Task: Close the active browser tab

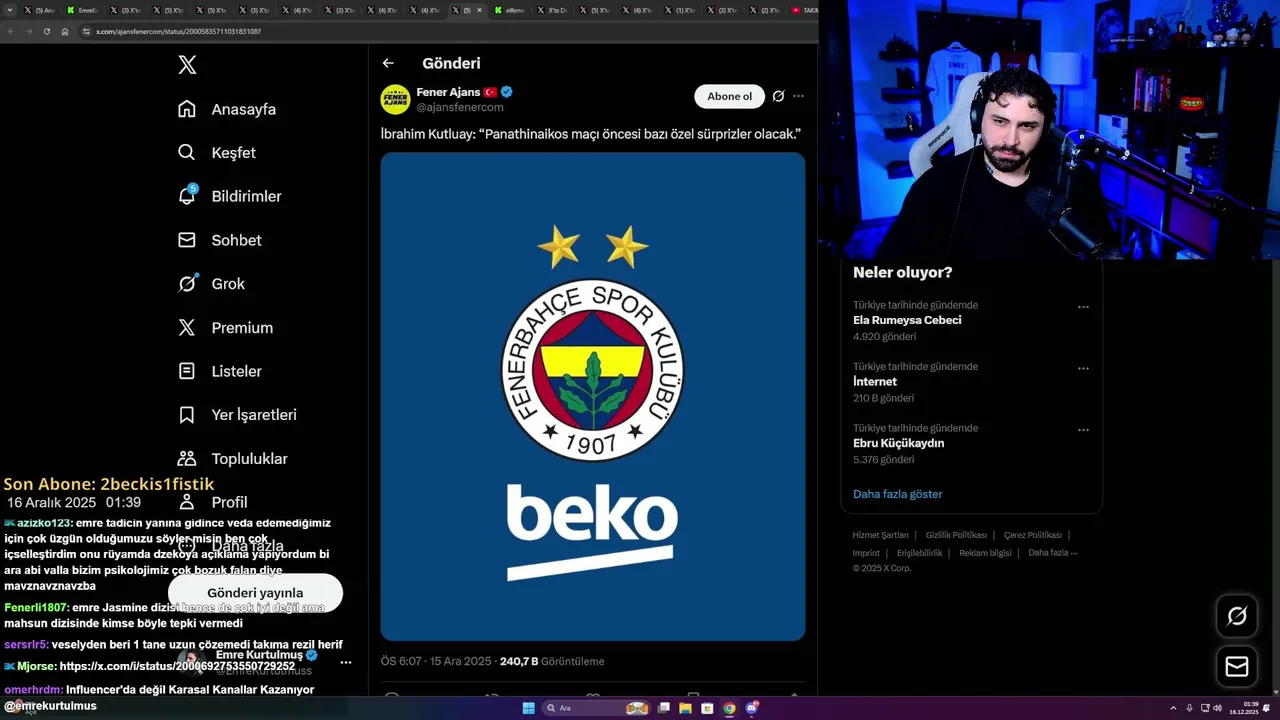Action: tap(480, 10)
